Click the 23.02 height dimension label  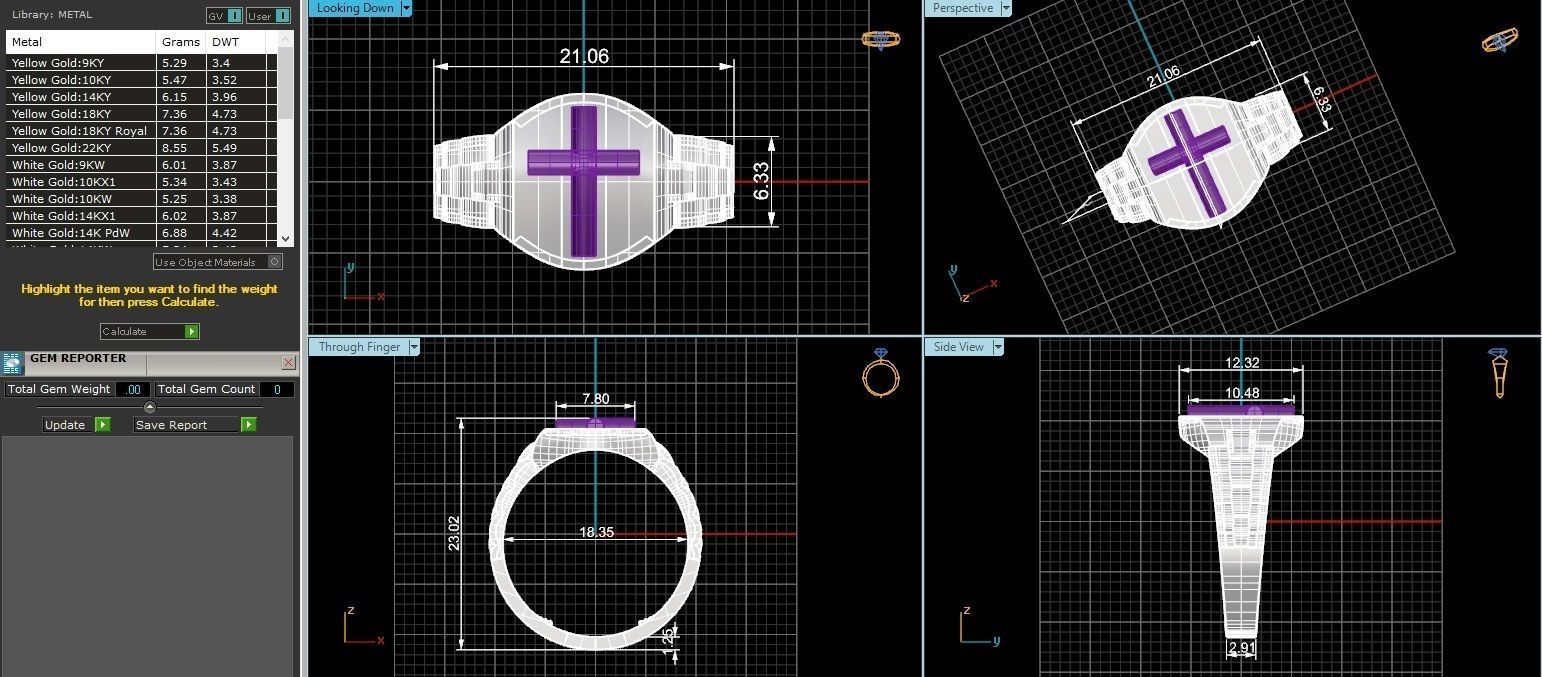454,534
